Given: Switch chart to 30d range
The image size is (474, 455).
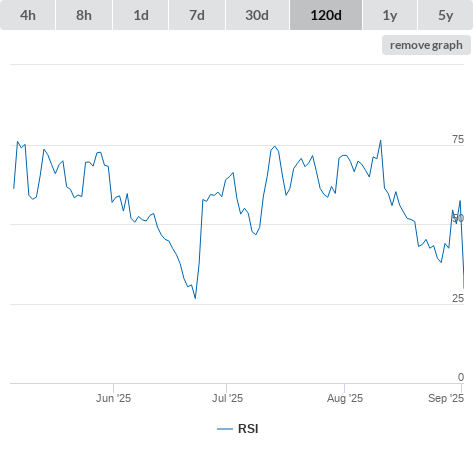Looking at the screenshot, I should point(257,15).
